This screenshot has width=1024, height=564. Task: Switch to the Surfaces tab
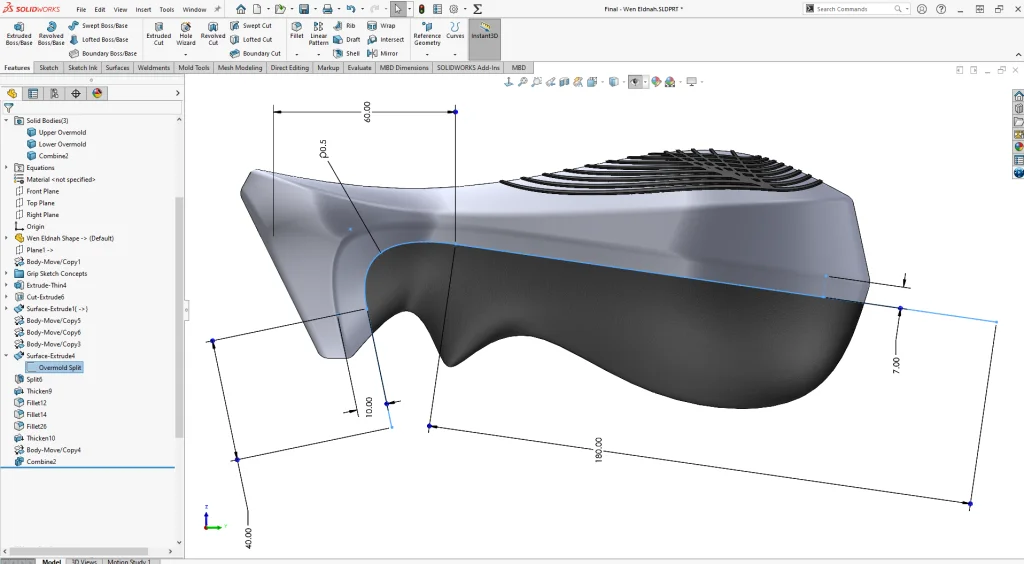click(x=117, y=68)
